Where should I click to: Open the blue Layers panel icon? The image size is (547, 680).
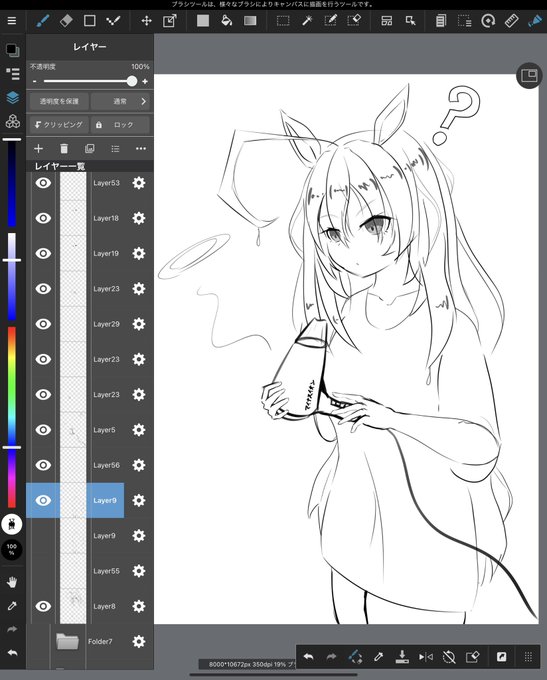pyautogui.click(x=13, y=98)
